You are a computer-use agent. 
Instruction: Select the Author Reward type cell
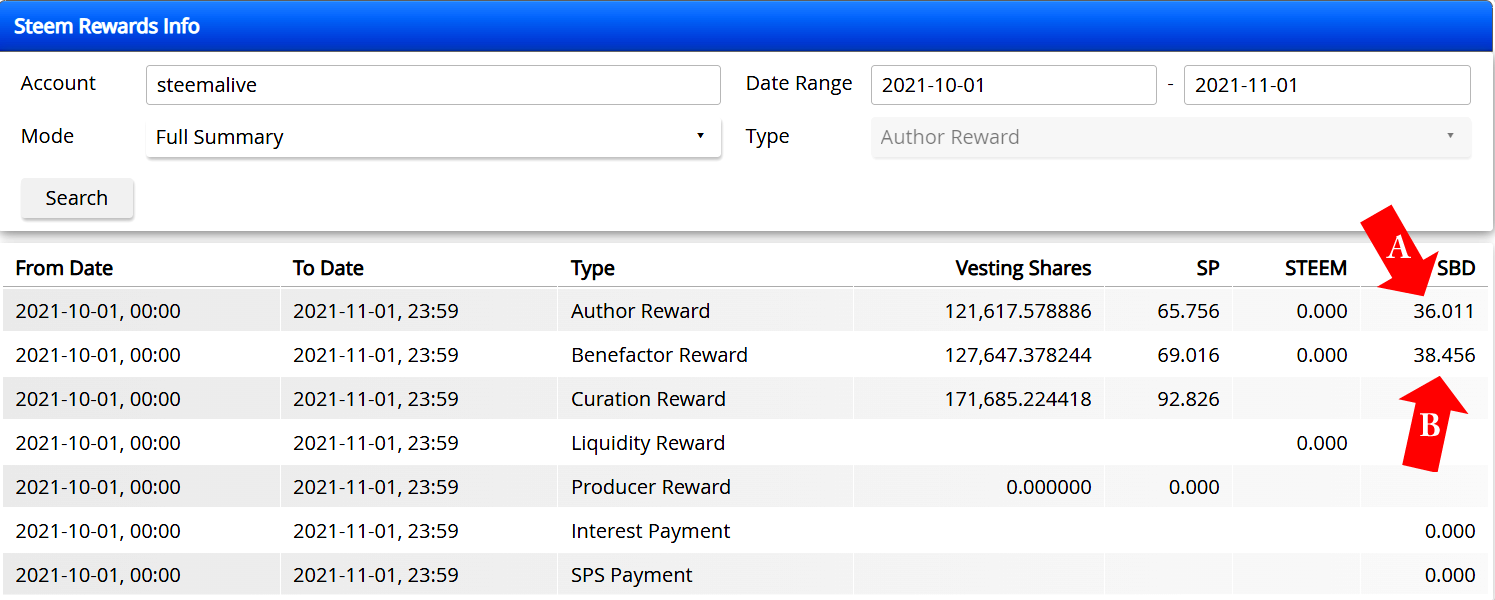point(705,311)
